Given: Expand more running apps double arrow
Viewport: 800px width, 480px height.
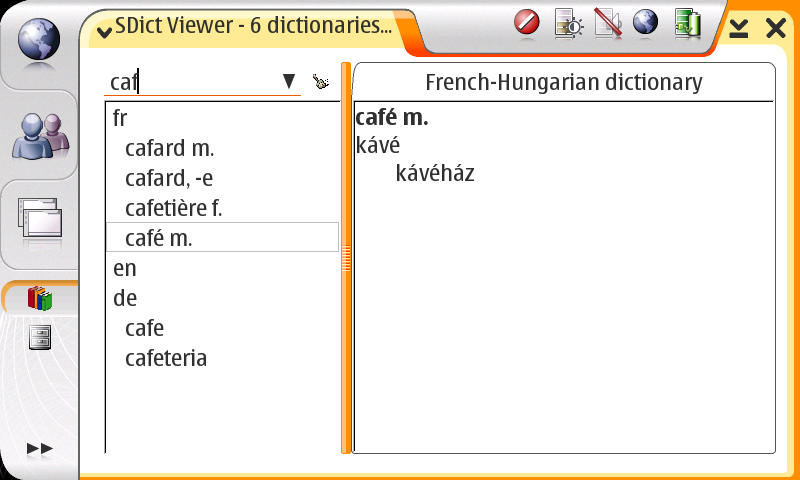Looking at the screenshot, I should coord(39,449).
